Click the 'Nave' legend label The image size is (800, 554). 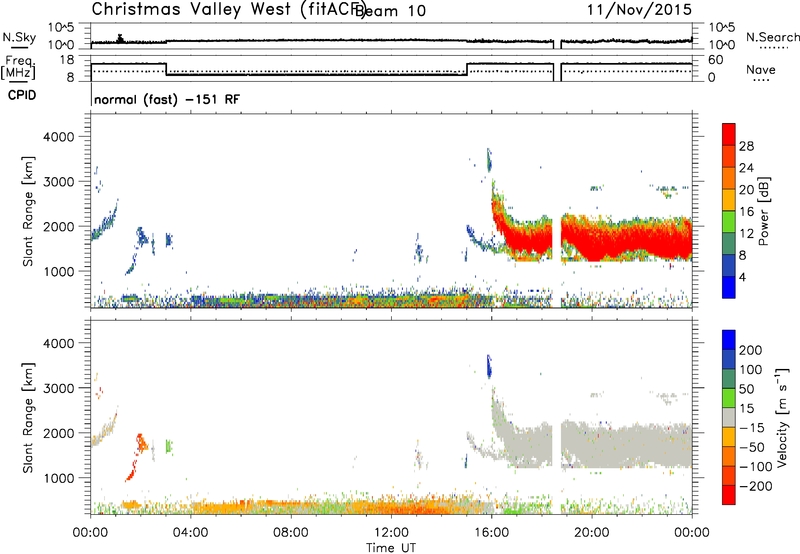pyautogui.click(x=761, y=69)
